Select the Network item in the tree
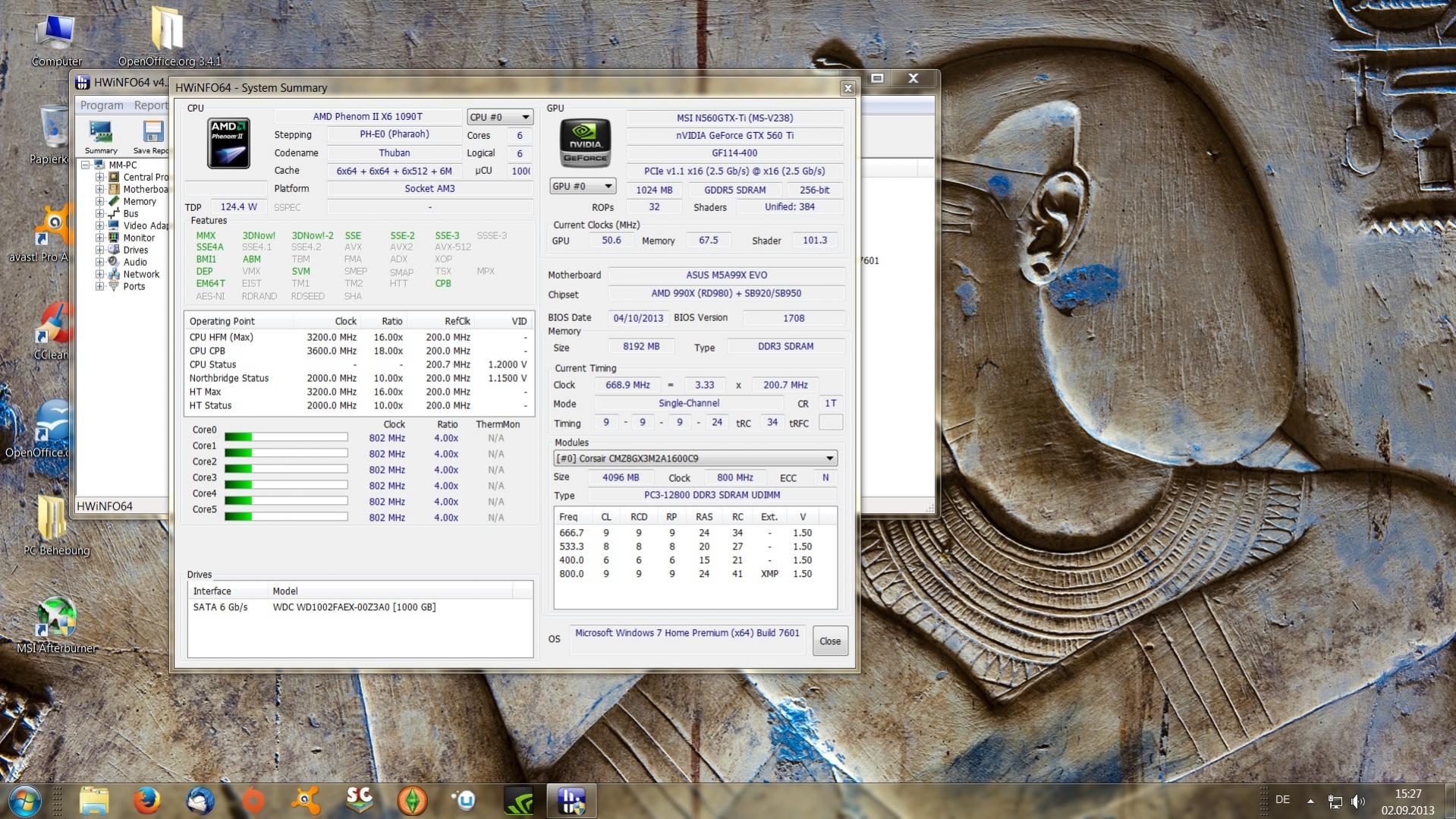Screen dimensions: 1456x819 (141, 274)
